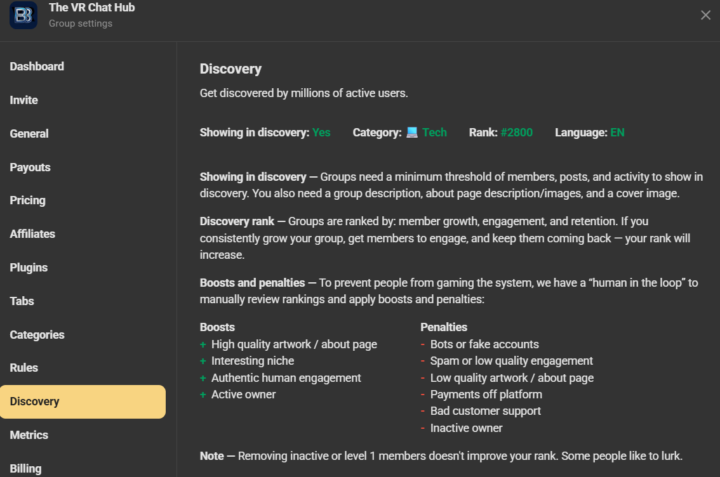Viewport: 720px width, 477px height.
Task: Click the green 'Yes' discovery status
Action: click(x=321, y=133)
